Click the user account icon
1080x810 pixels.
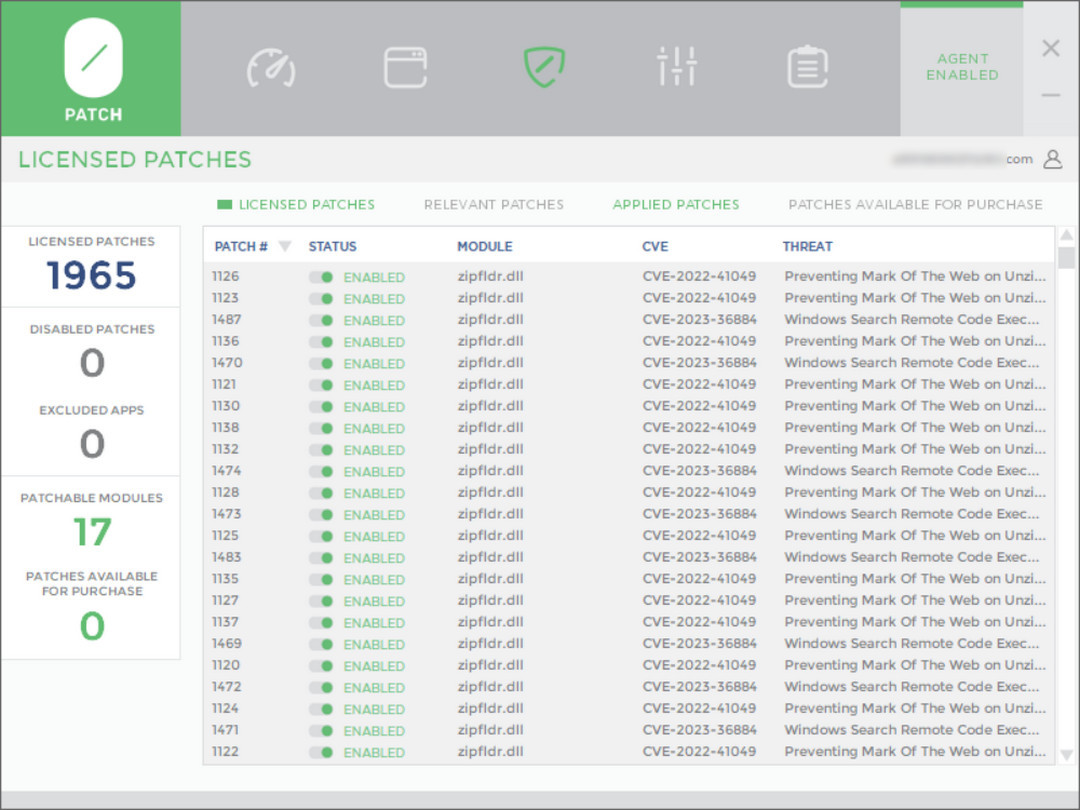point(1052,159)
